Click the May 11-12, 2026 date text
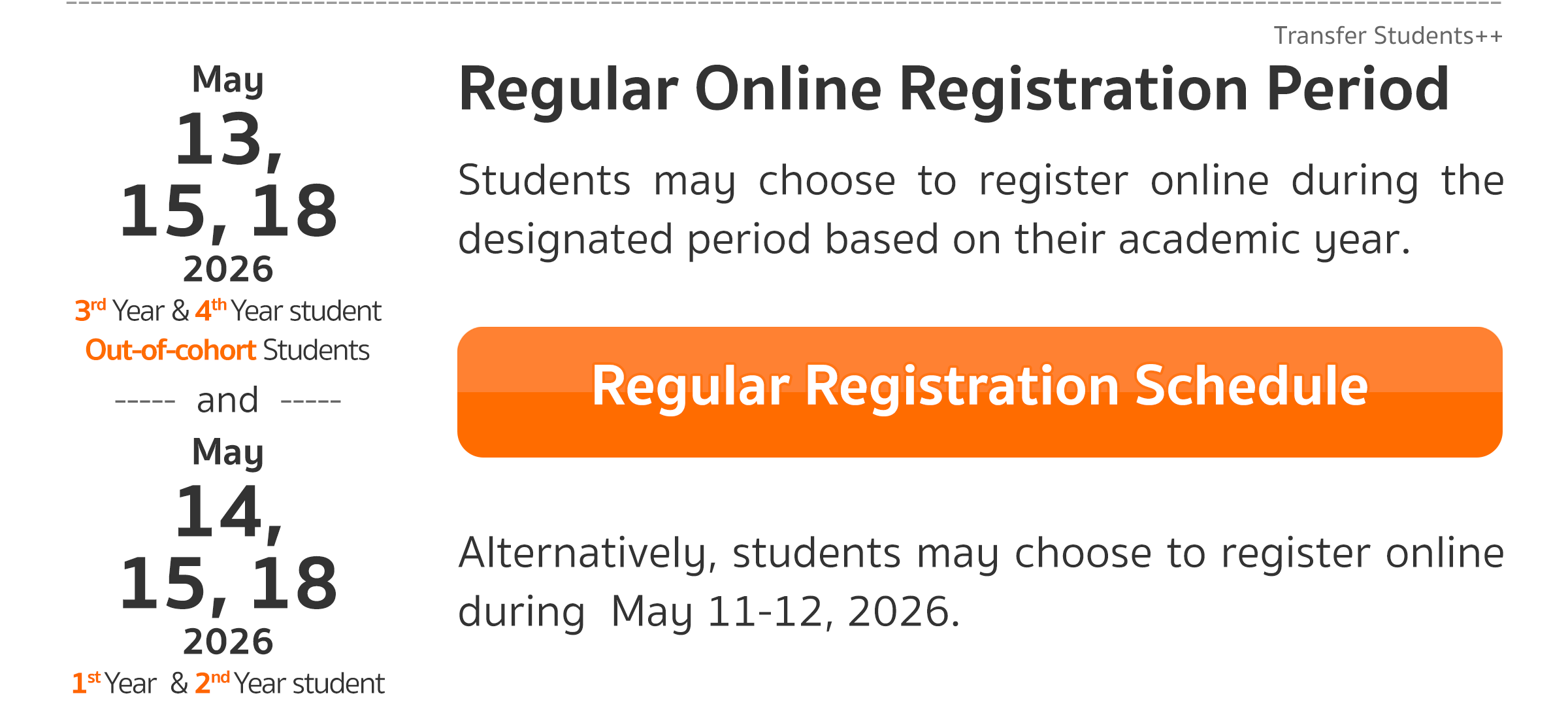Viewport: 1568px width, 719px height. [x=784, y=612]
